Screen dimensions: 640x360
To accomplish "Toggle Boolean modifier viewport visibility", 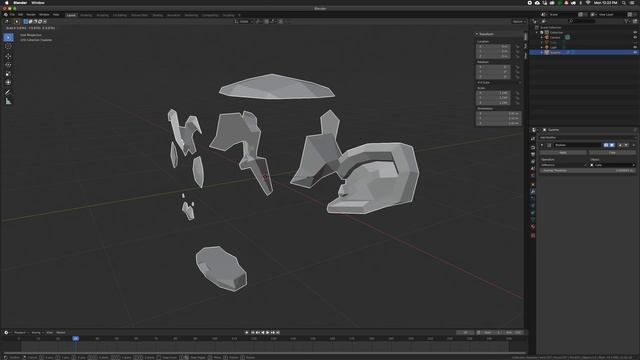I will pyautogui.click(x=612, y=145).
